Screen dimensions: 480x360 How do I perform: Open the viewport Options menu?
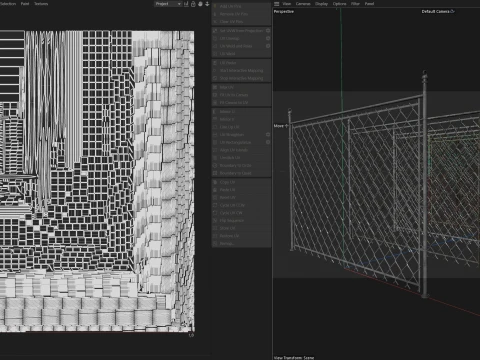pyautogui.click(x=339, y=4)
